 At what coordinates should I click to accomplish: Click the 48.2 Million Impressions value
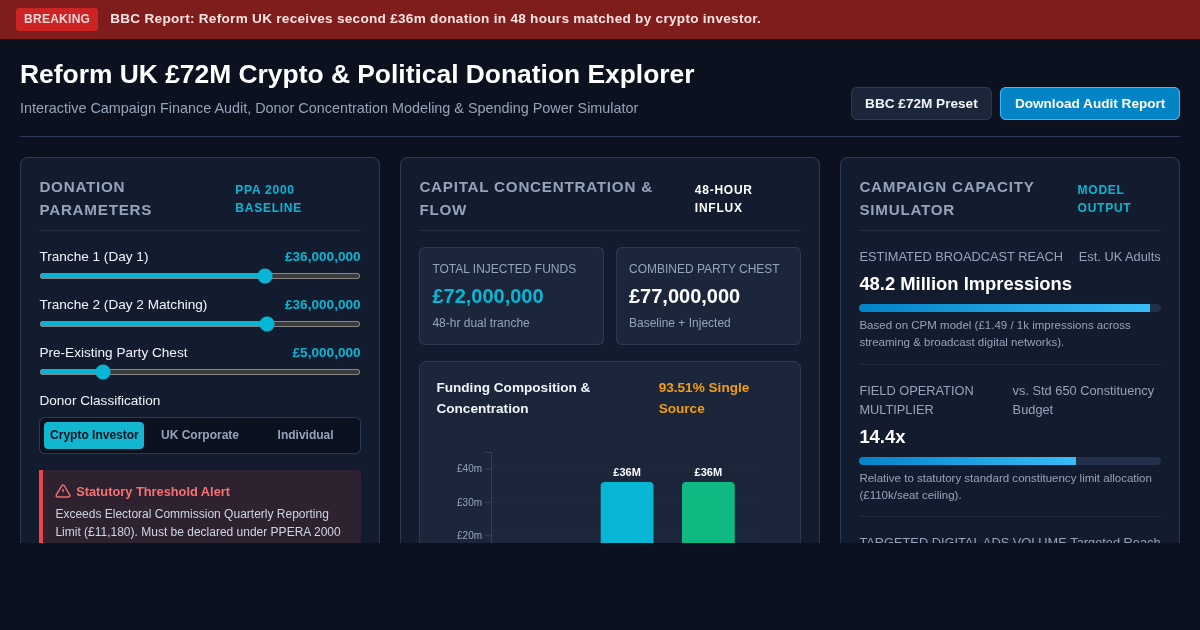tap(965, 284)
